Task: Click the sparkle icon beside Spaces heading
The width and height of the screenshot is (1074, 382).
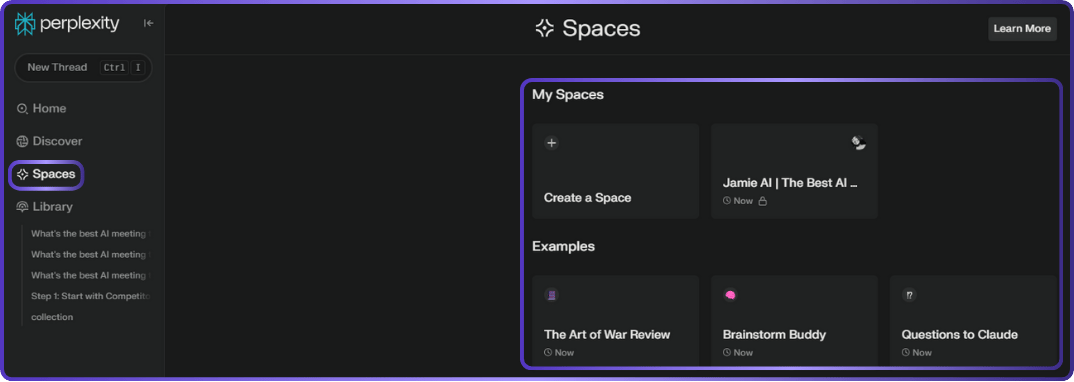Action: coord(545,28)
